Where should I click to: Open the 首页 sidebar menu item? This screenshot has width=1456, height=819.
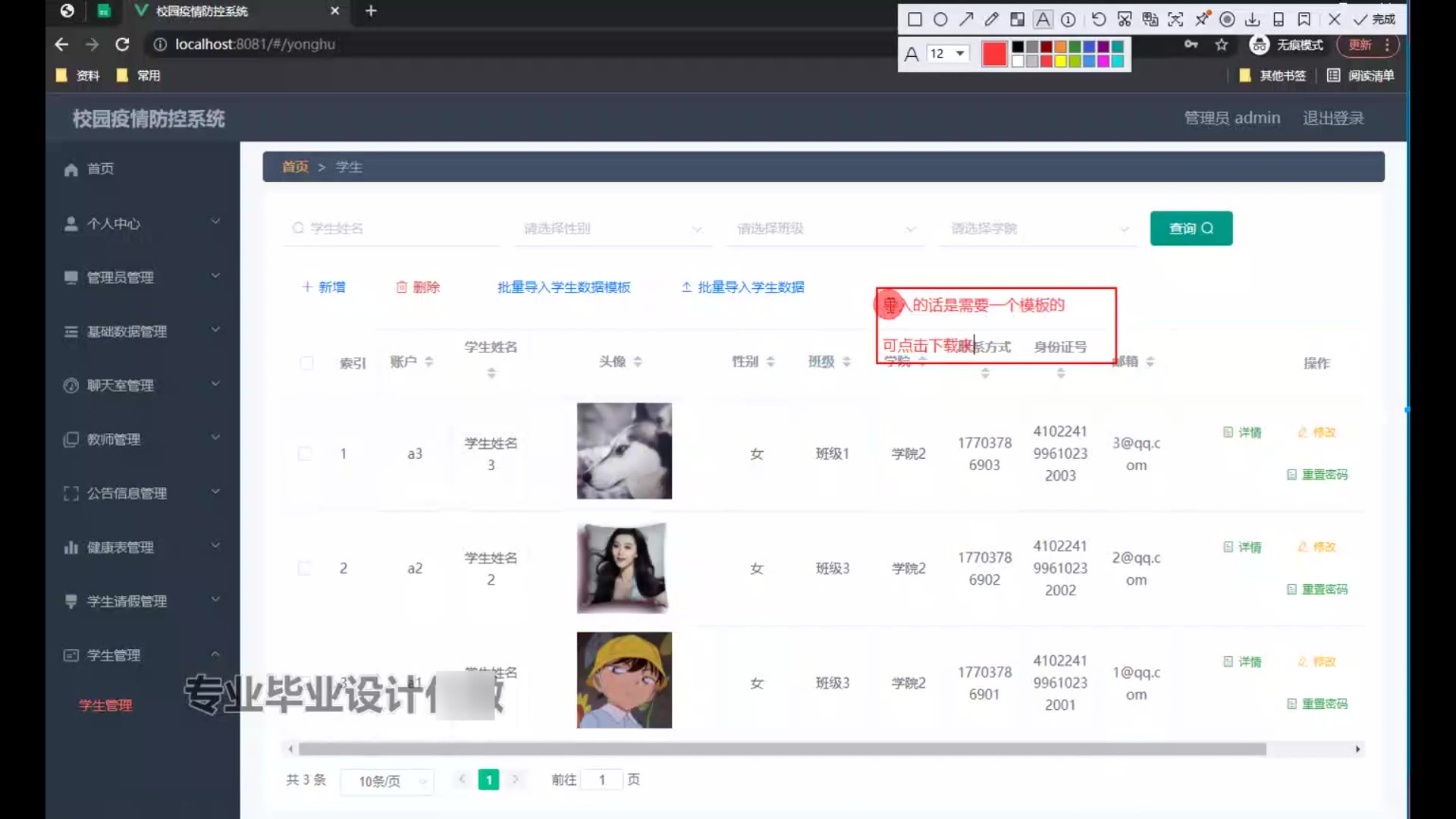click(100, 168)
